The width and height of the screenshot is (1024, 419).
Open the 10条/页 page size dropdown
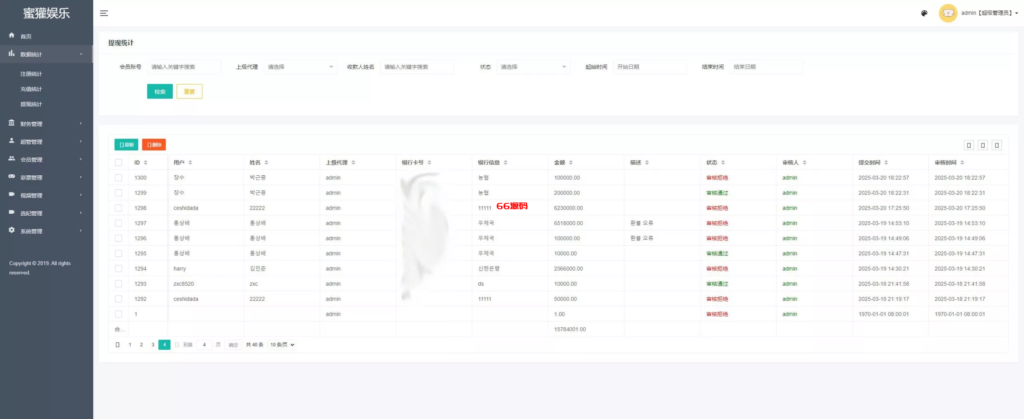[x=282, y=345]
